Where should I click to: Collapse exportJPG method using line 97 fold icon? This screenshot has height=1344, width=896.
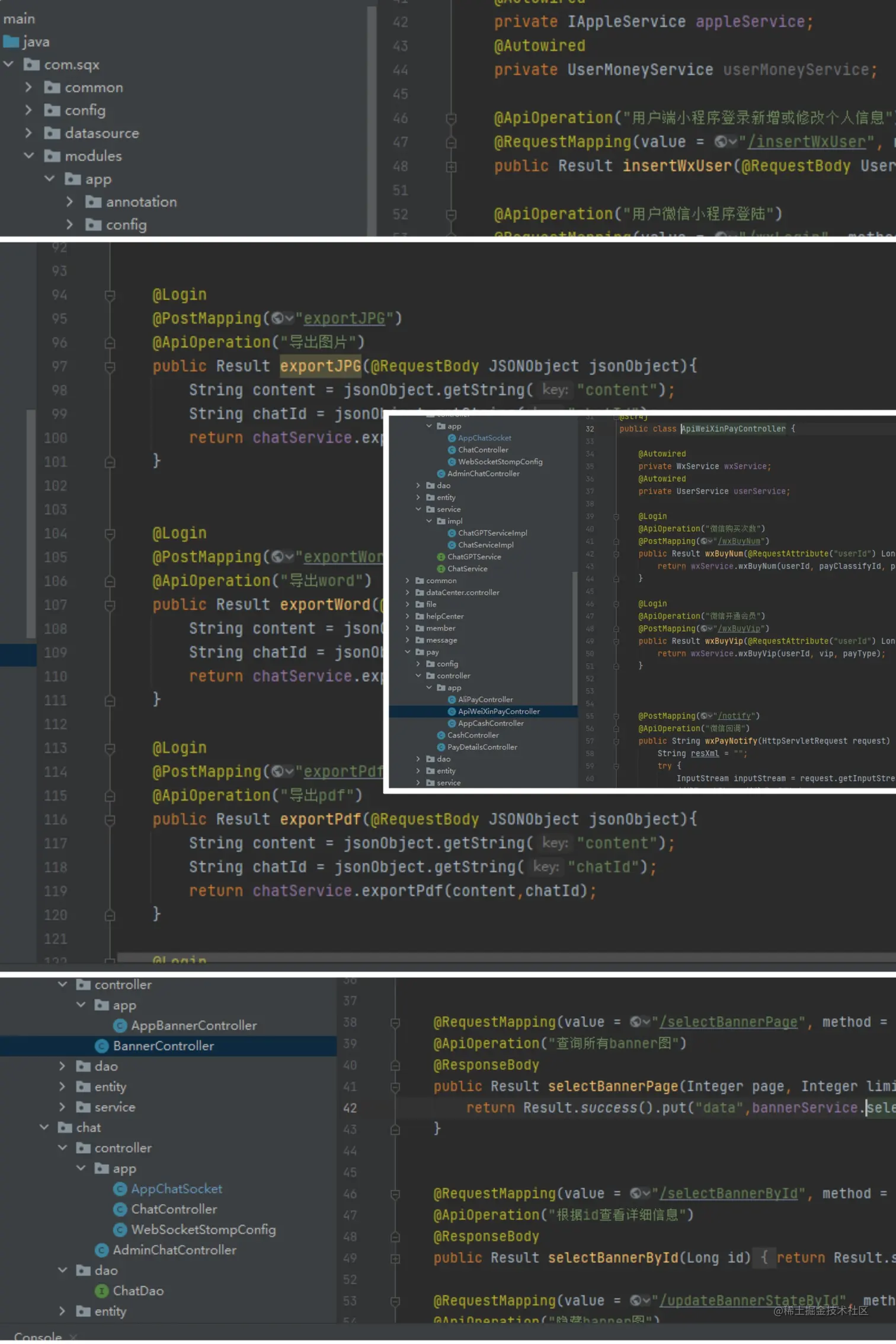(110, 367)
